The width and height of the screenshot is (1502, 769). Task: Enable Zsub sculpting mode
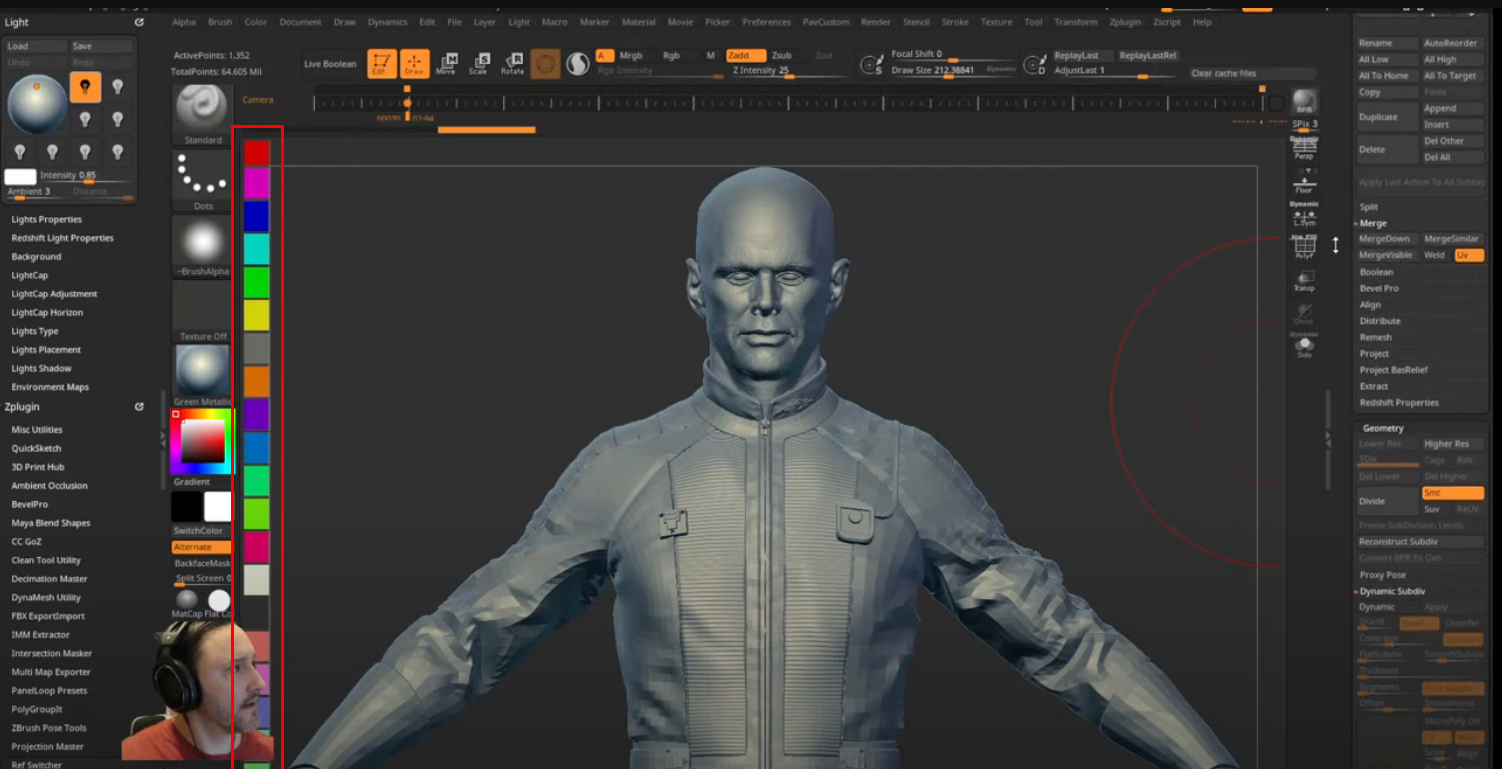coord(782,56)
